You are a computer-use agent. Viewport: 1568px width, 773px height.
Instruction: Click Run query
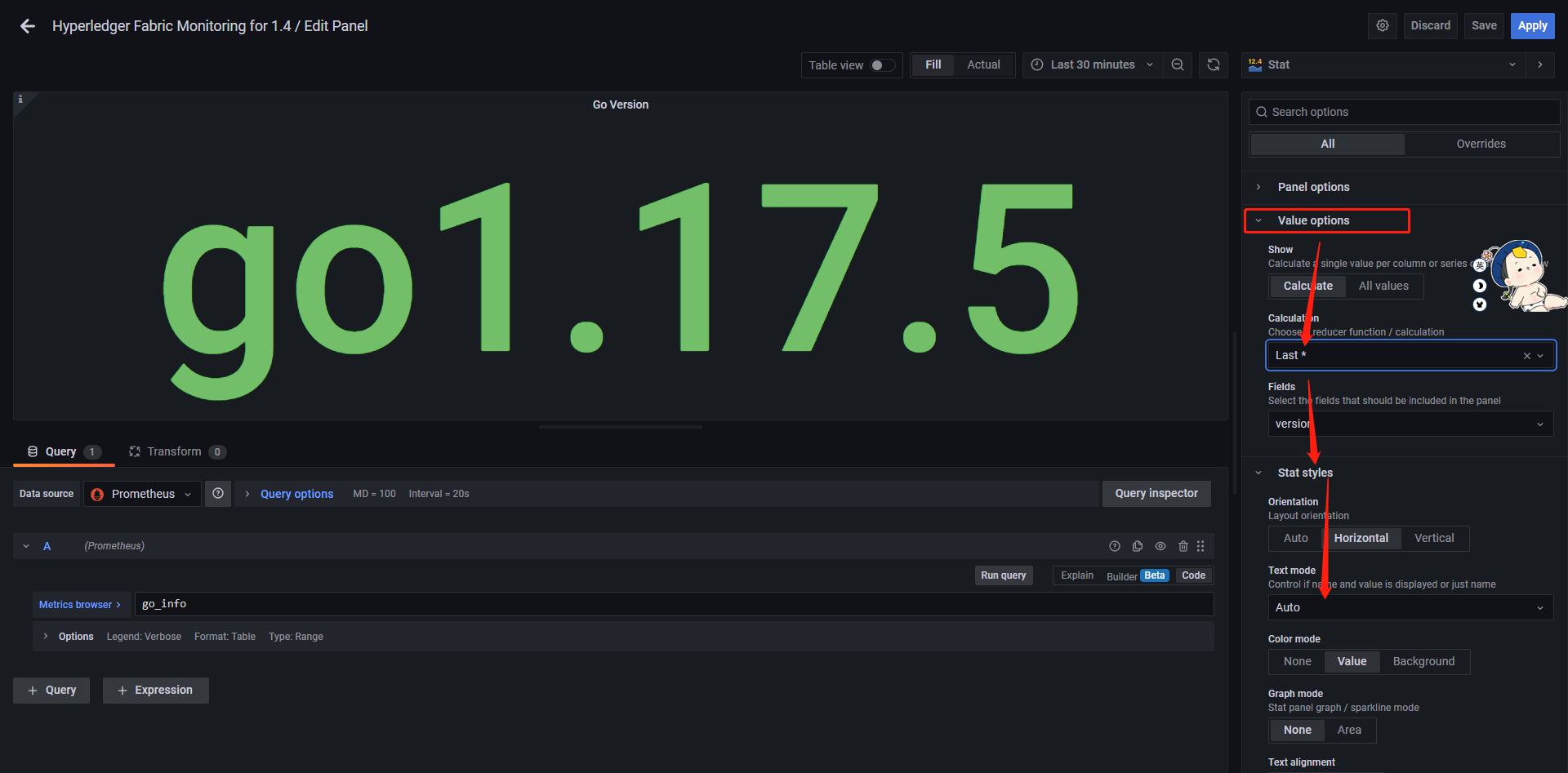1004,576
